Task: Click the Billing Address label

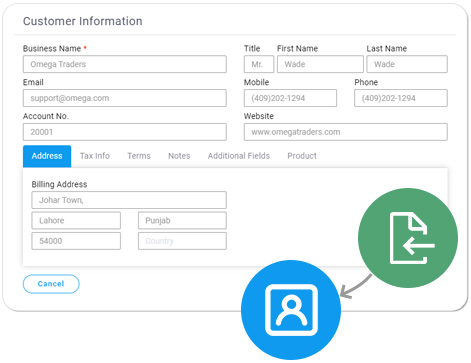Action: pyautogui.click(x=59, y=184)
